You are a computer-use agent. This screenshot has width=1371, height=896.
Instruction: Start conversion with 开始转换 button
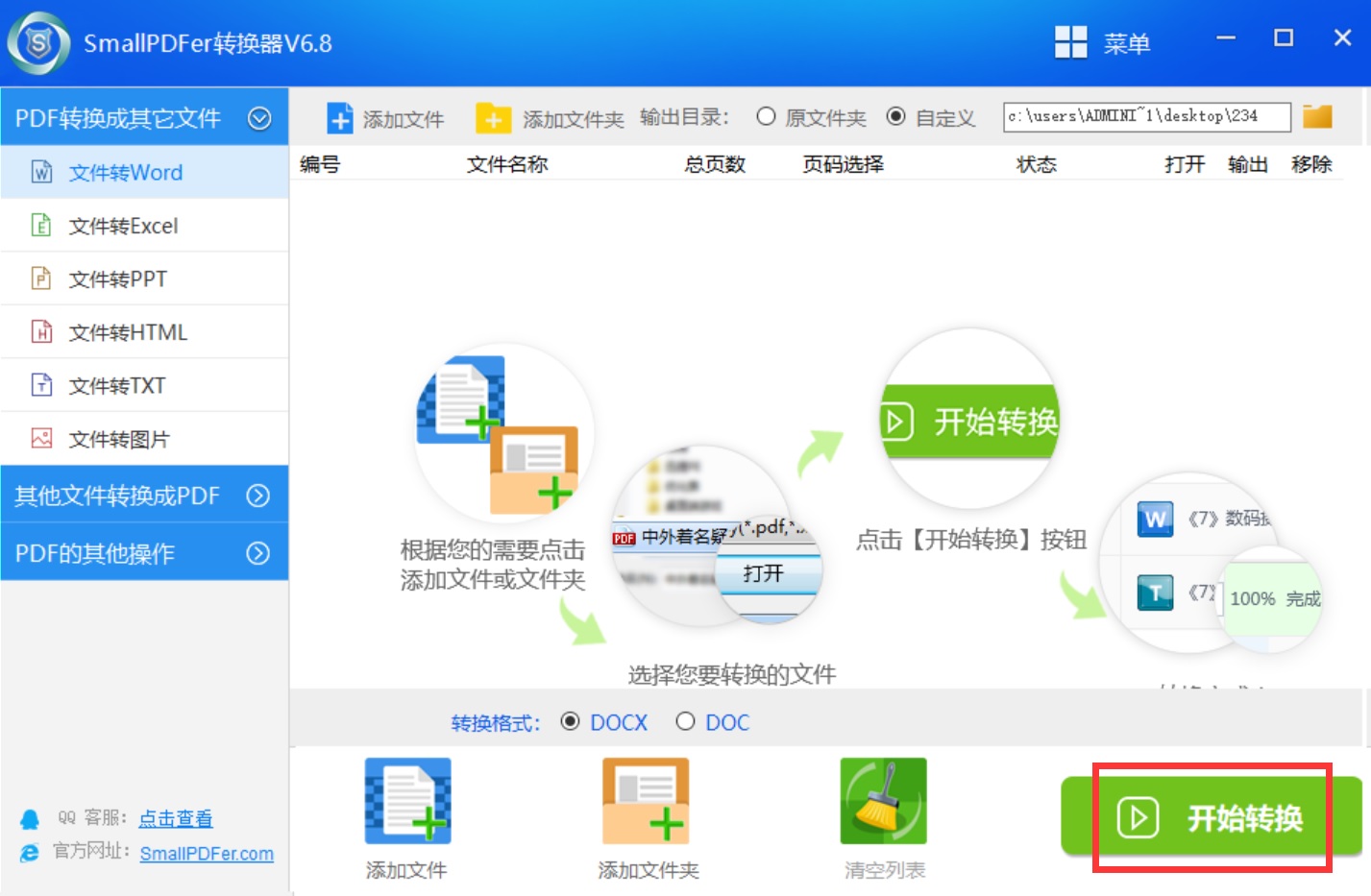(1211, 817)
